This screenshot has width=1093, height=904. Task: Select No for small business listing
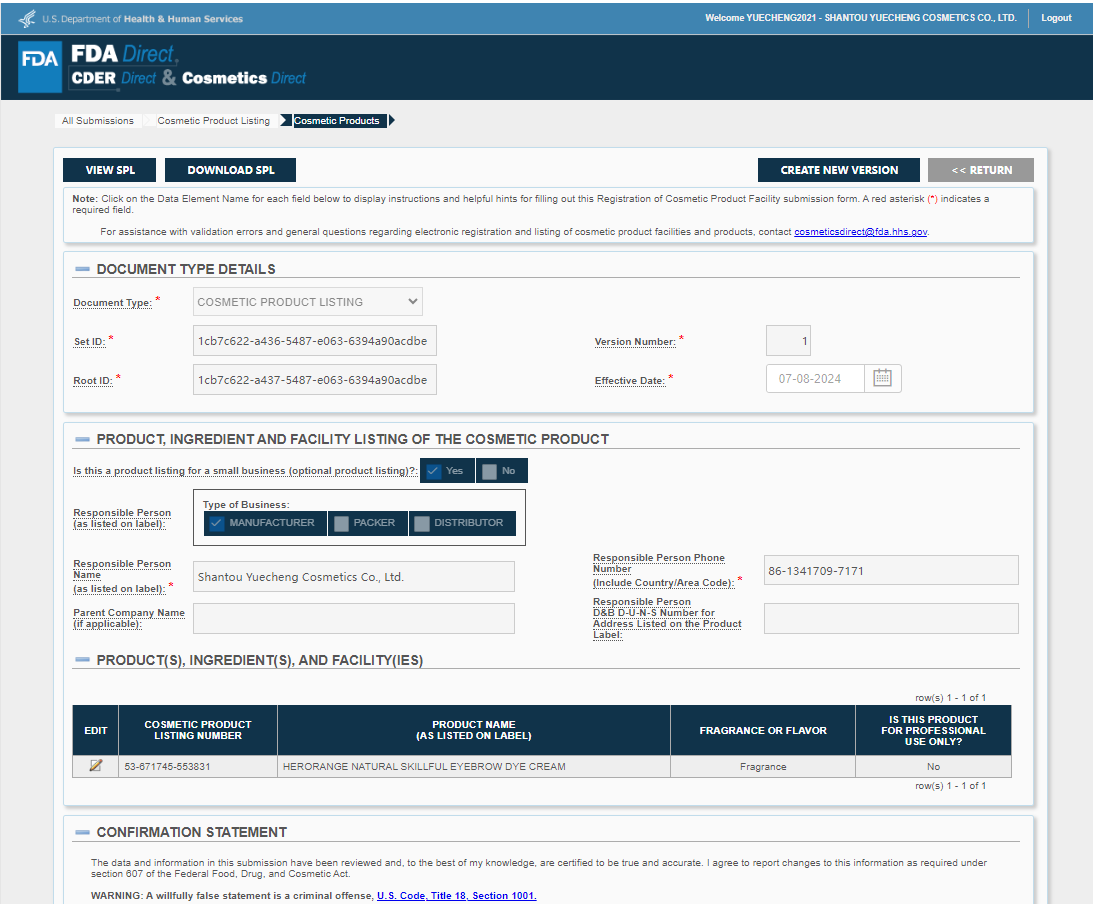click(x=489, y=471)
